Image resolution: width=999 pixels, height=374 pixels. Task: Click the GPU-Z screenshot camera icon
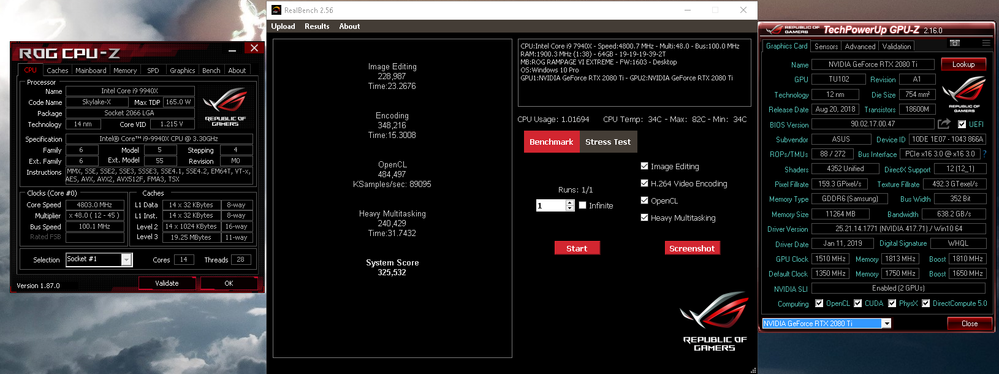click(954, 43)
